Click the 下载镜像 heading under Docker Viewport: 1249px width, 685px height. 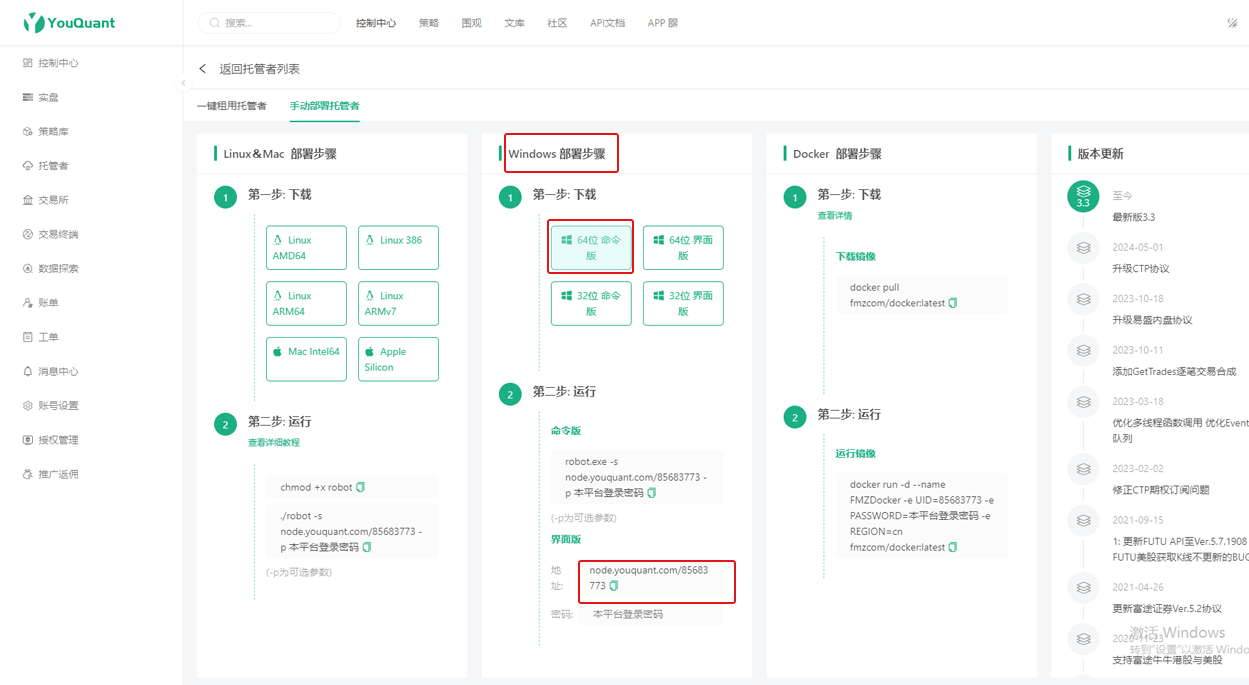(855, 257)
